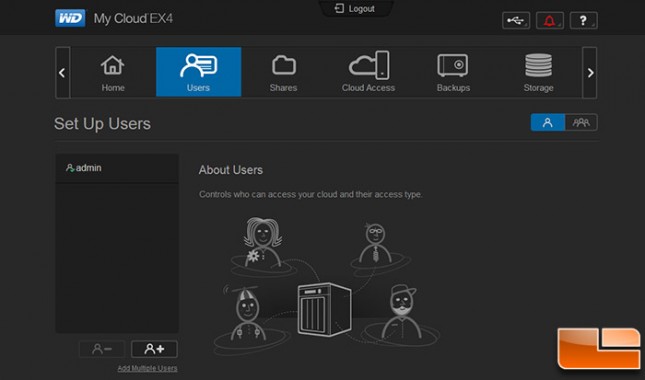
Task: Switch to single user view
Action: pos(548,123)
